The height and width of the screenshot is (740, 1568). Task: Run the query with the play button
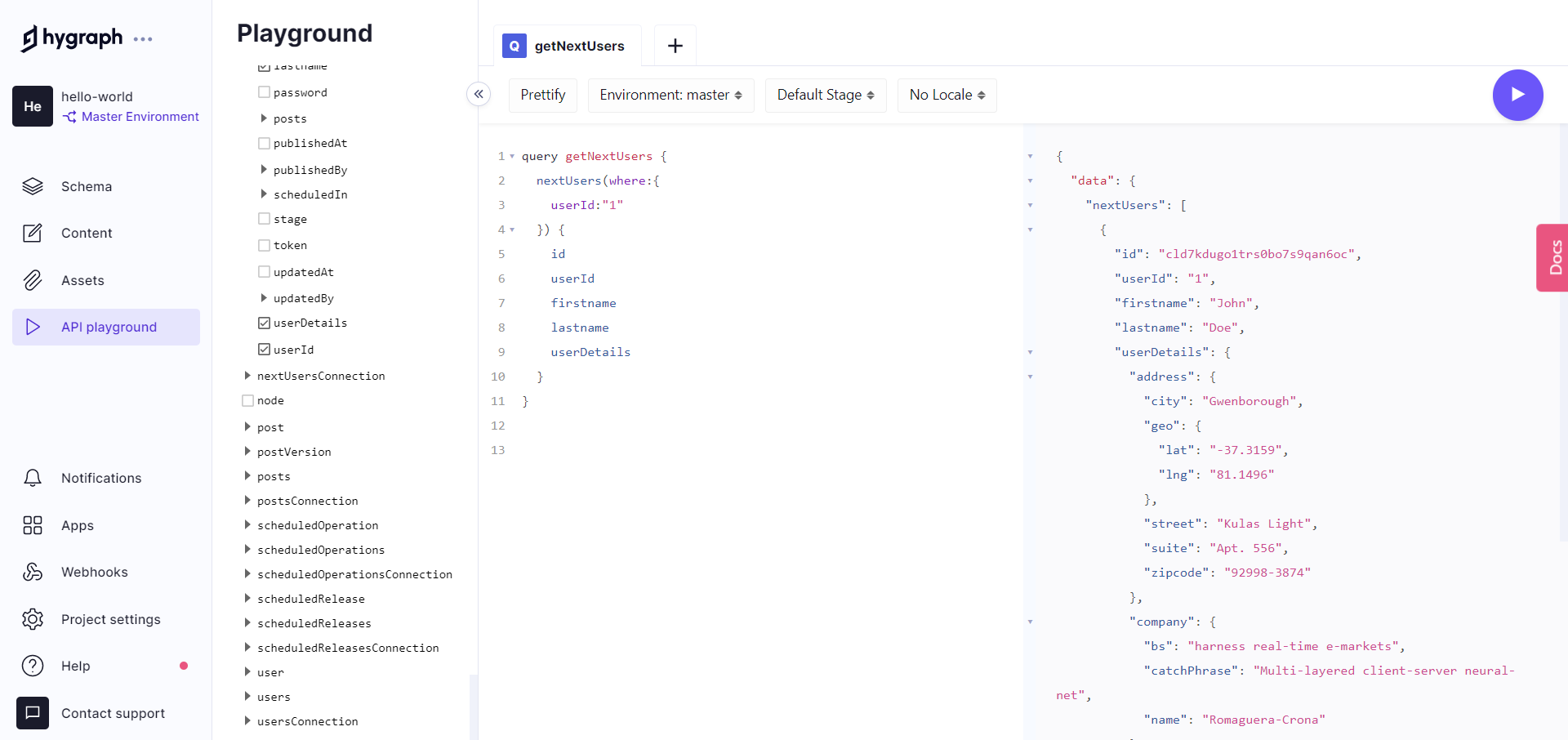[x=1517, y=95]
